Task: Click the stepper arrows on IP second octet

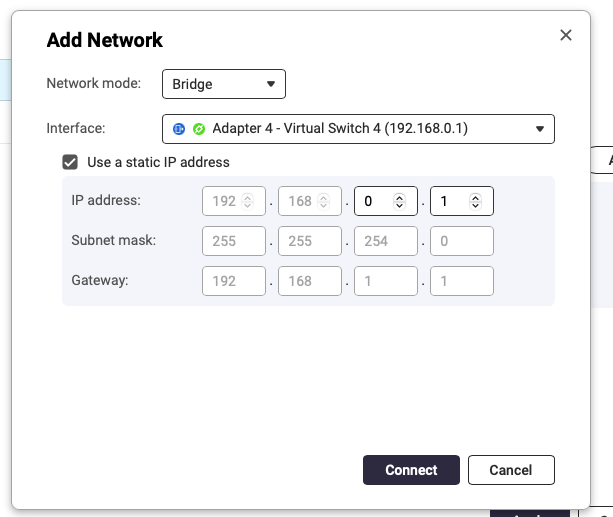Action: [324, 201]
